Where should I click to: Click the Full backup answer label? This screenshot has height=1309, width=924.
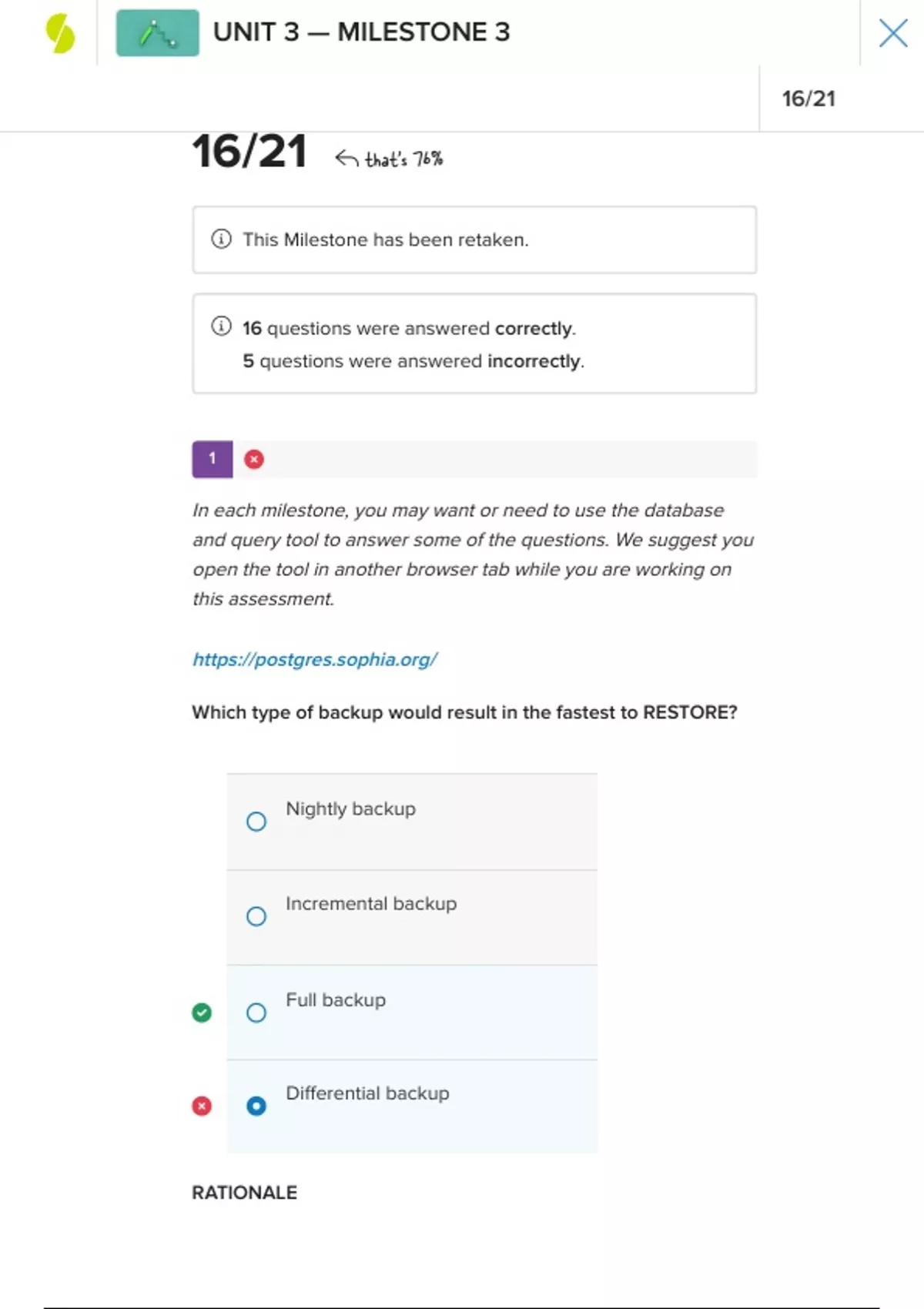pos(336,1000)
